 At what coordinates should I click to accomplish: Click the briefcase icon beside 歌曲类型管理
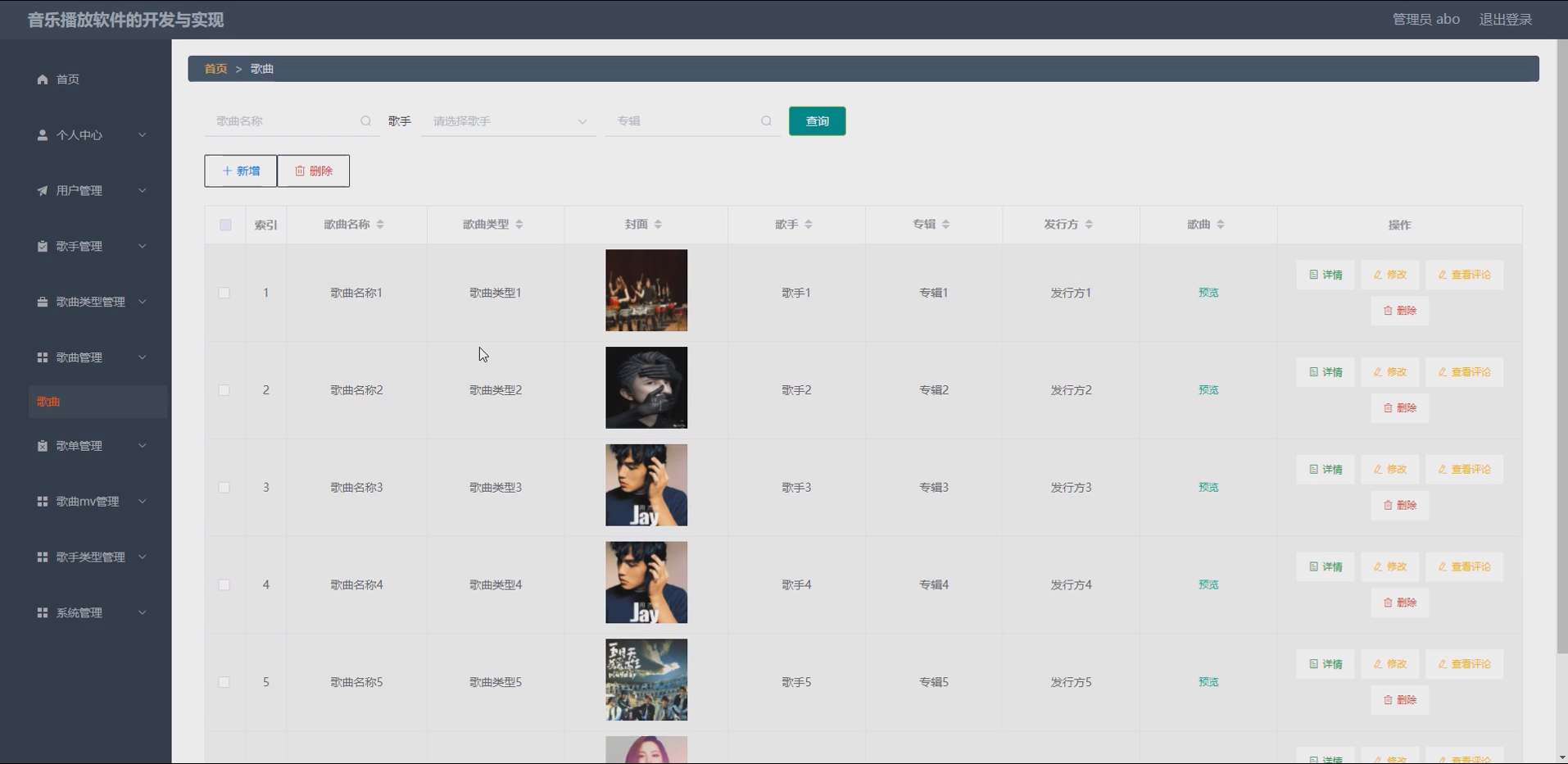[x=43, y=302]
